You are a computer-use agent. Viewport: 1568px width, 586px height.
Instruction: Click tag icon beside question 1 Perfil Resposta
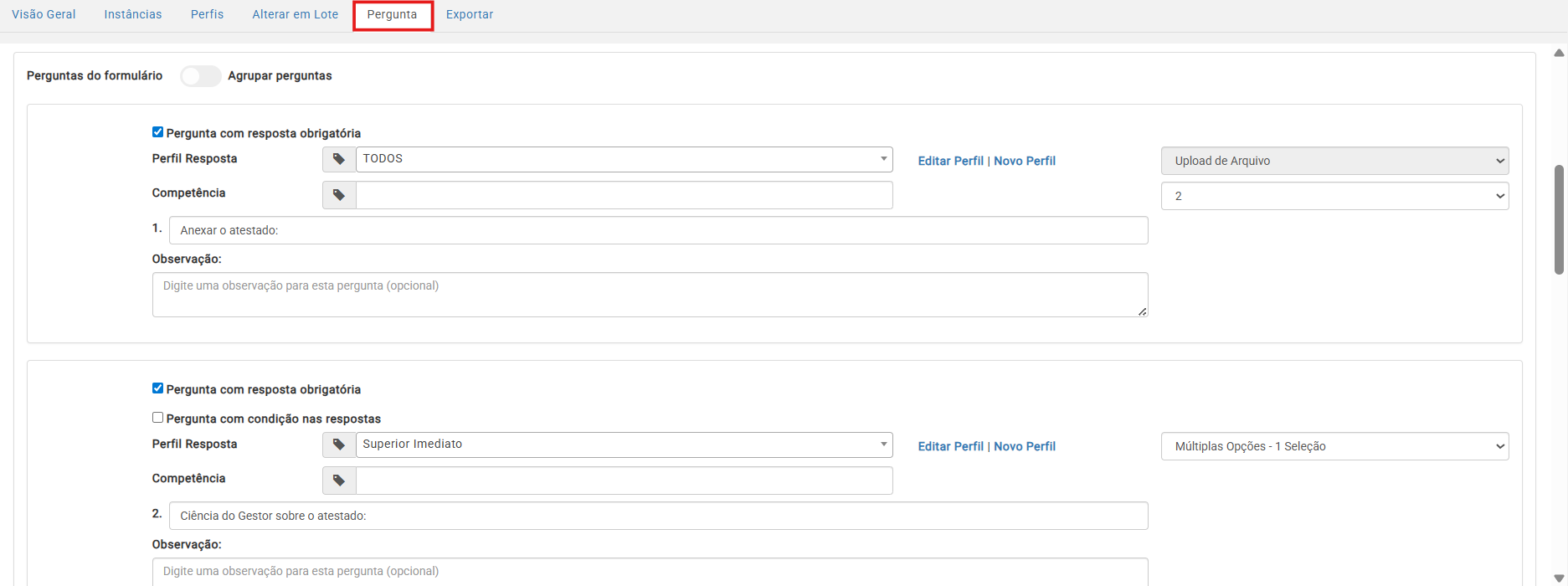point(339,159)
